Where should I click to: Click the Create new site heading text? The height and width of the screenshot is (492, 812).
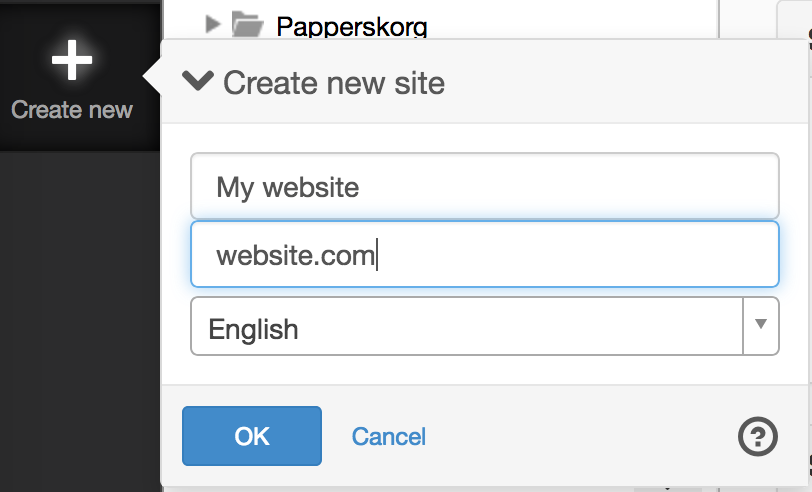pos(334,83)
